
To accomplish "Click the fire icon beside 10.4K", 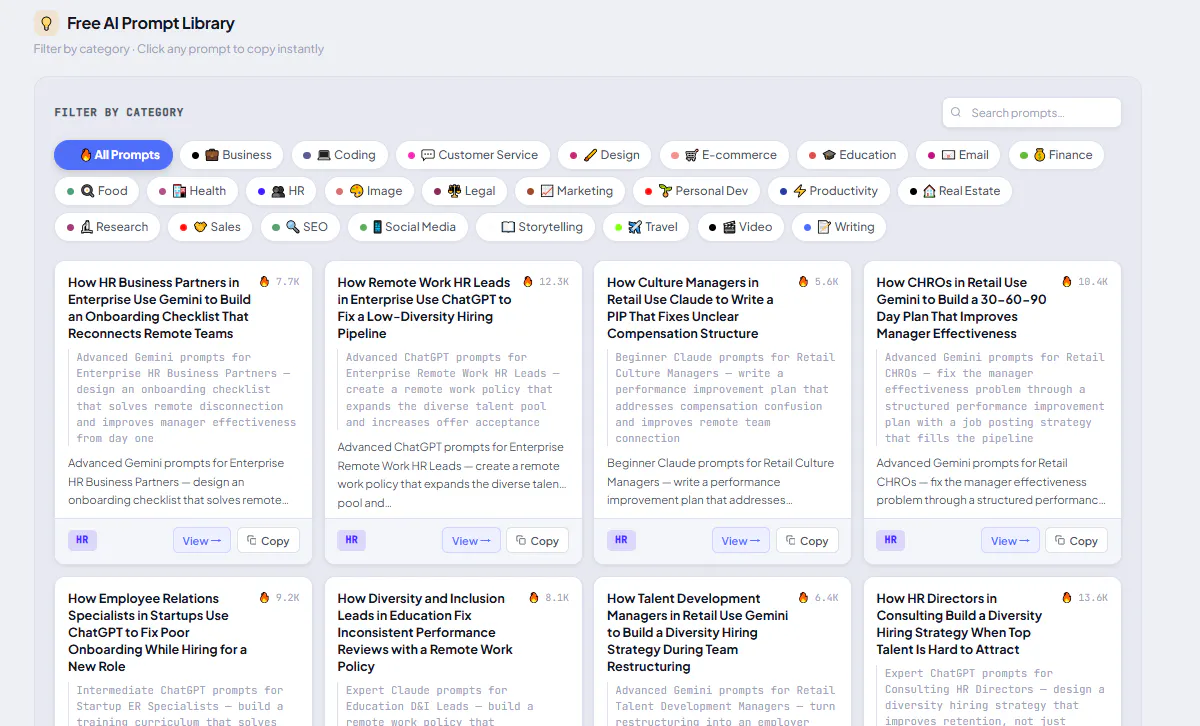I will [x=1067, y=282].
